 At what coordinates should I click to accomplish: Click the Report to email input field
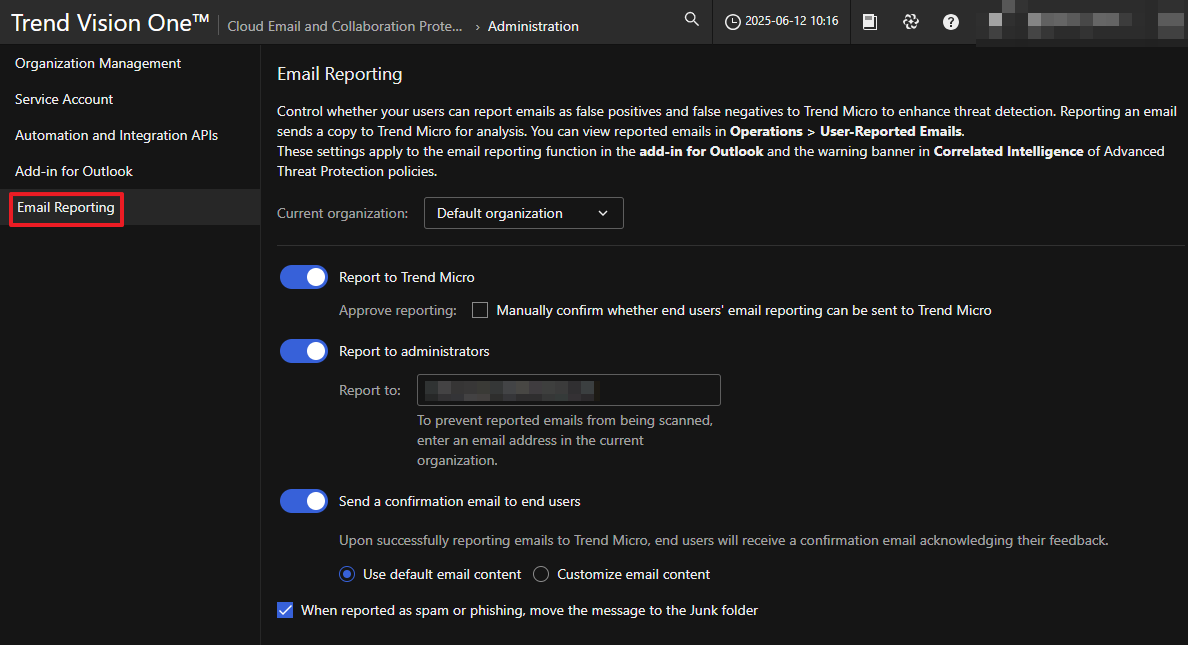[568, 390]
